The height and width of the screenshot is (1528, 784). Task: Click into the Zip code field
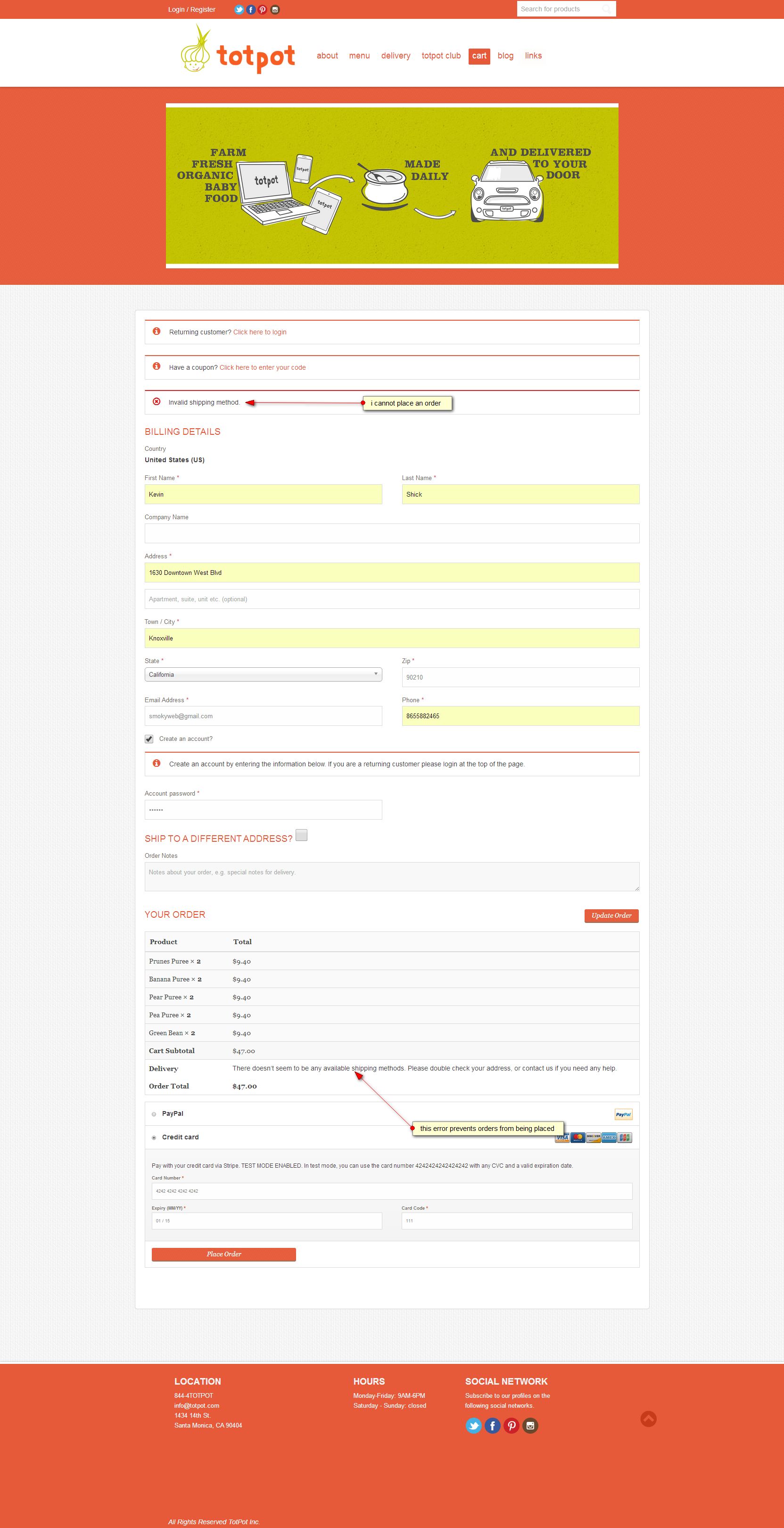(520, 677)
